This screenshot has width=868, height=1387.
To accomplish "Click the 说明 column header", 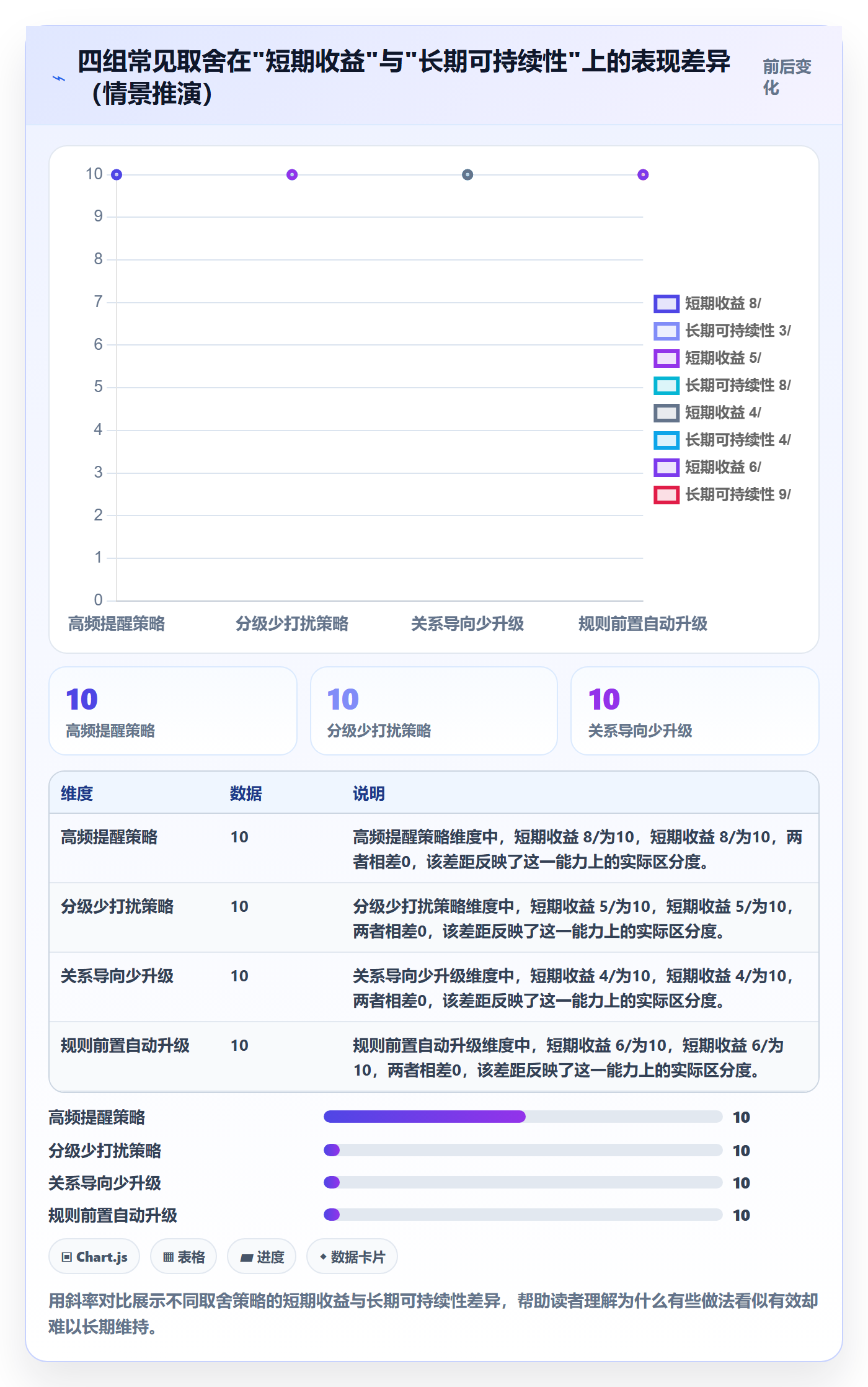I will pyautogui.click(x=369, y=793).
